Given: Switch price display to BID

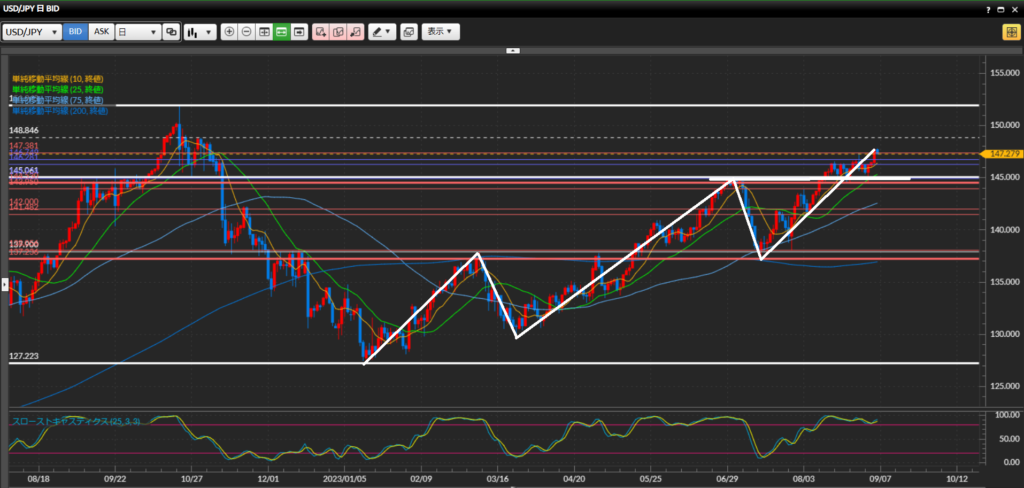Looking at the screenshot, I should click(x=75, y=32).
